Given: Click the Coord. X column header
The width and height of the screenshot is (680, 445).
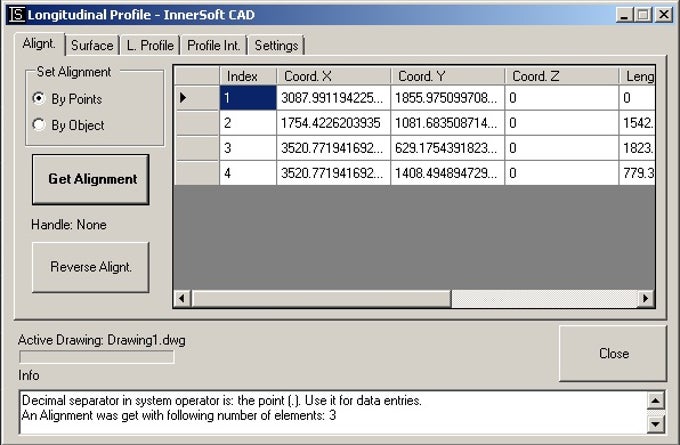Looking at the screenshot, I should [x=333, y=76].
